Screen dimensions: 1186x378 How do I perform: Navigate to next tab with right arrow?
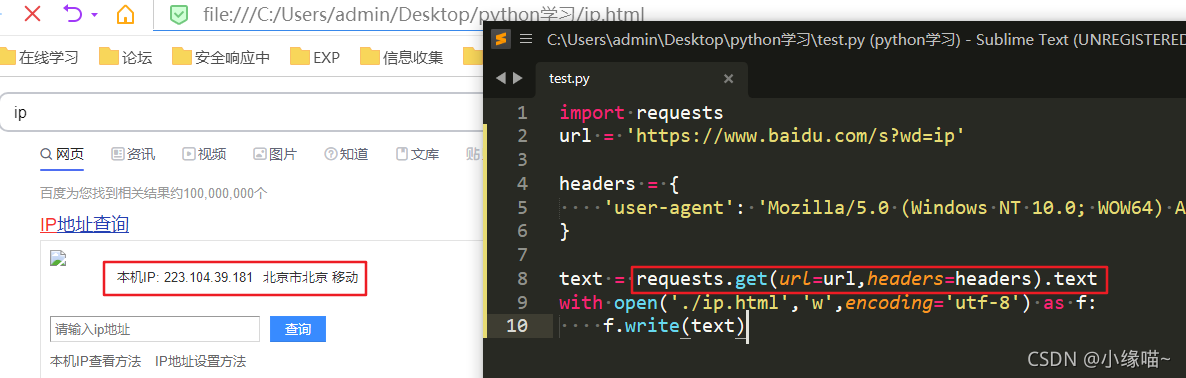tap(517, 78)
